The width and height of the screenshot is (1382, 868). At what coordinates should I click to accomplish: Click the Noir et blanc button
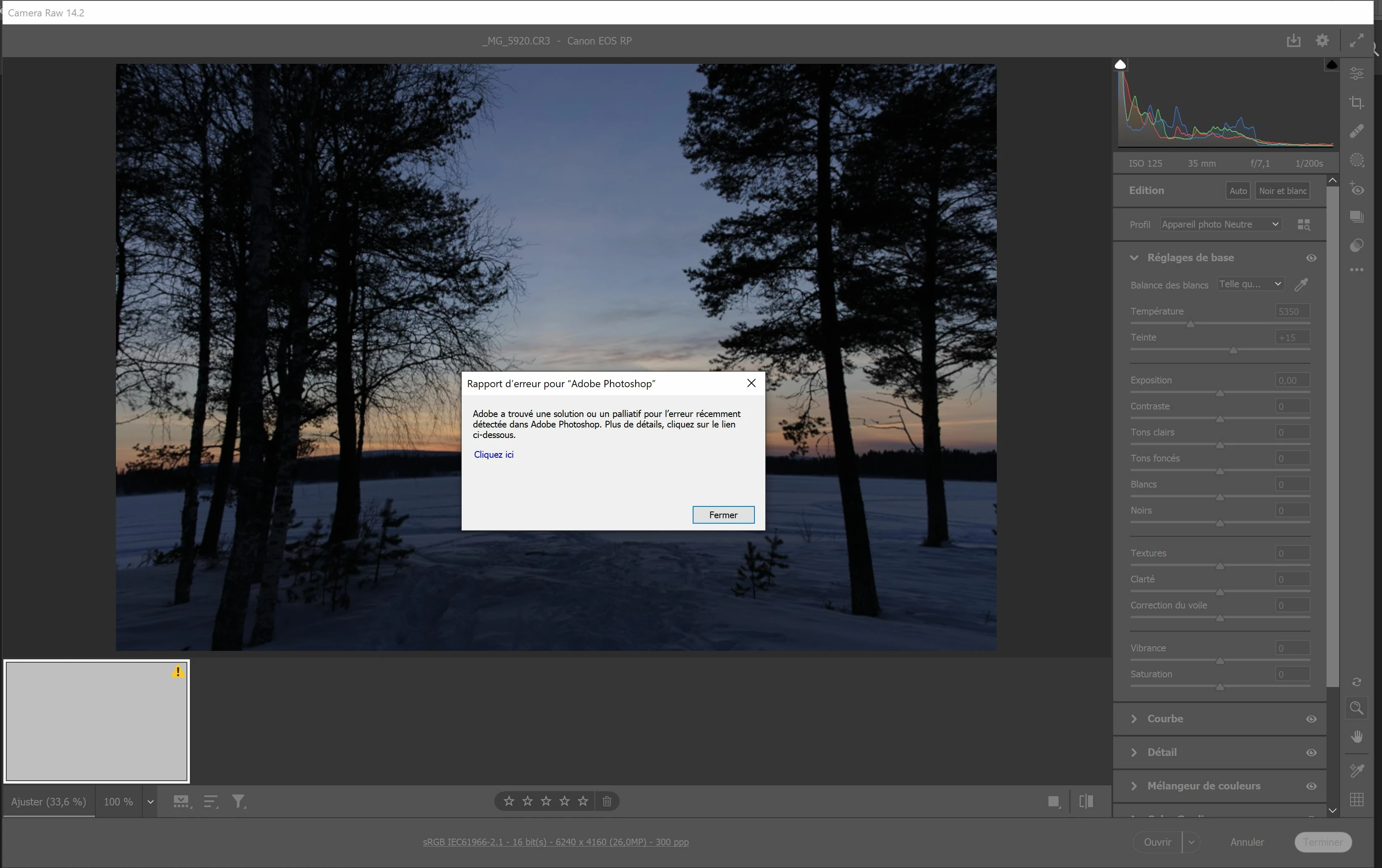(1282, 191)
